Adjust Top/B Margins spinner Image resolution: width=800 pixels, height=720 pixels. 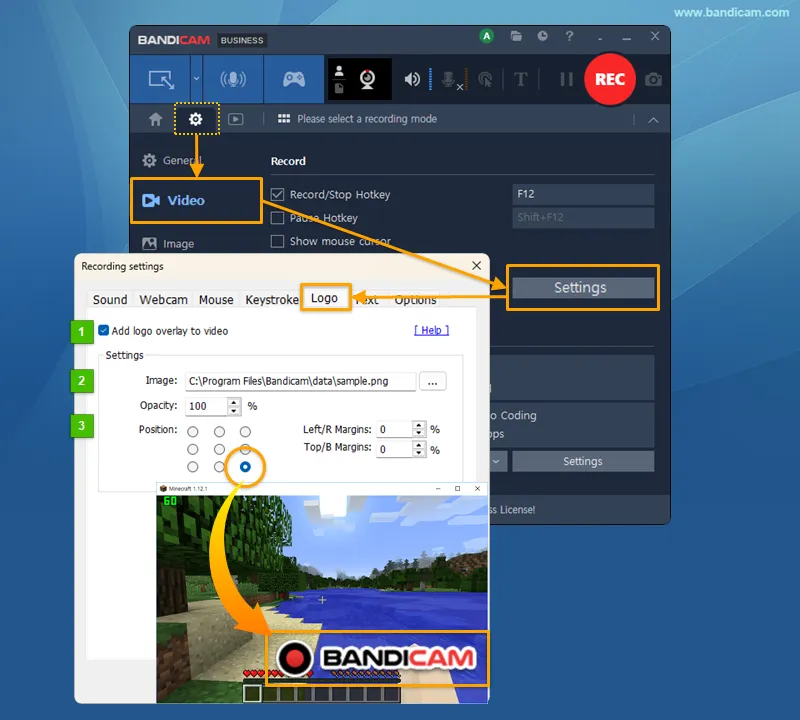pos(419,449)
